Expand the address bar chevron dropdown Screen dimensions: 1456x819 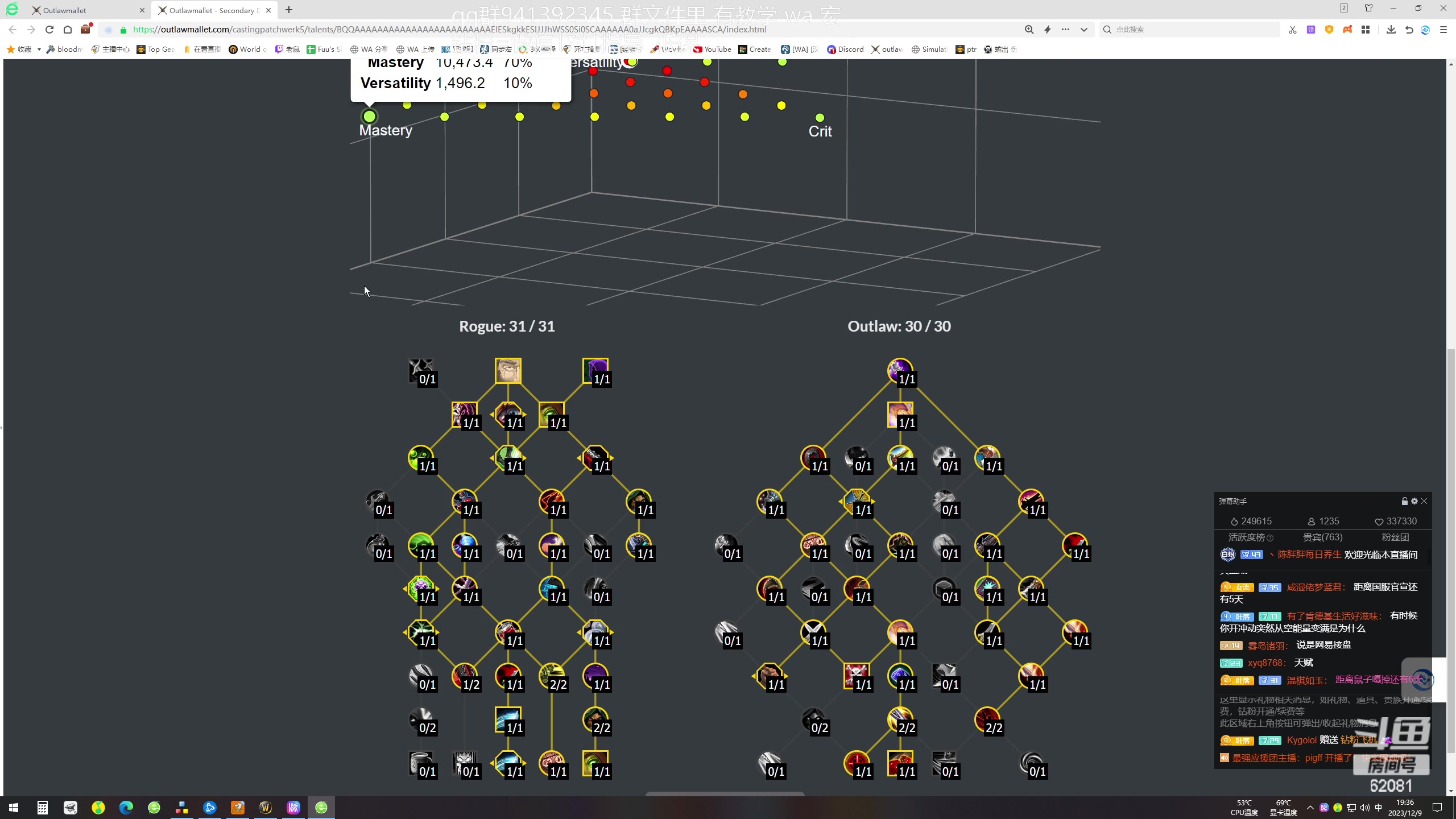(1084, 30)
